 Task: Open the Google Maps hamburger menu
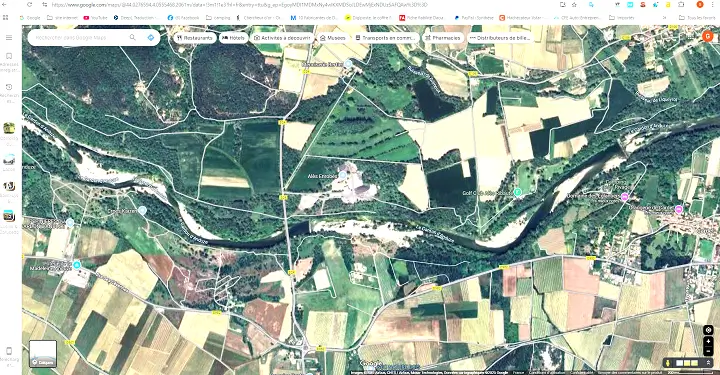[x=9, y=38]
